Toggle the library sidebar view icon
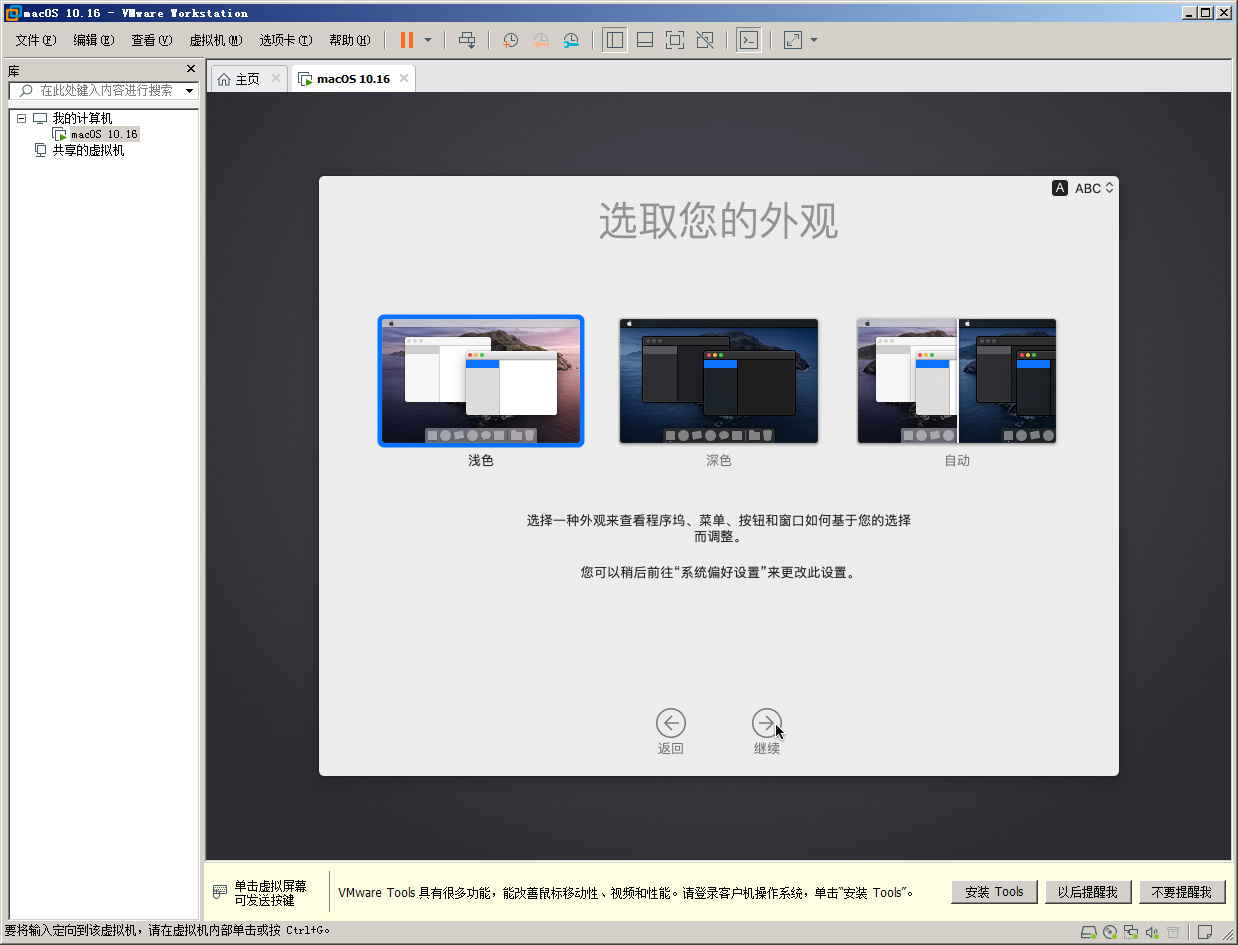The height and width of the screenshot is (945, 1238). tap(615, 40)
